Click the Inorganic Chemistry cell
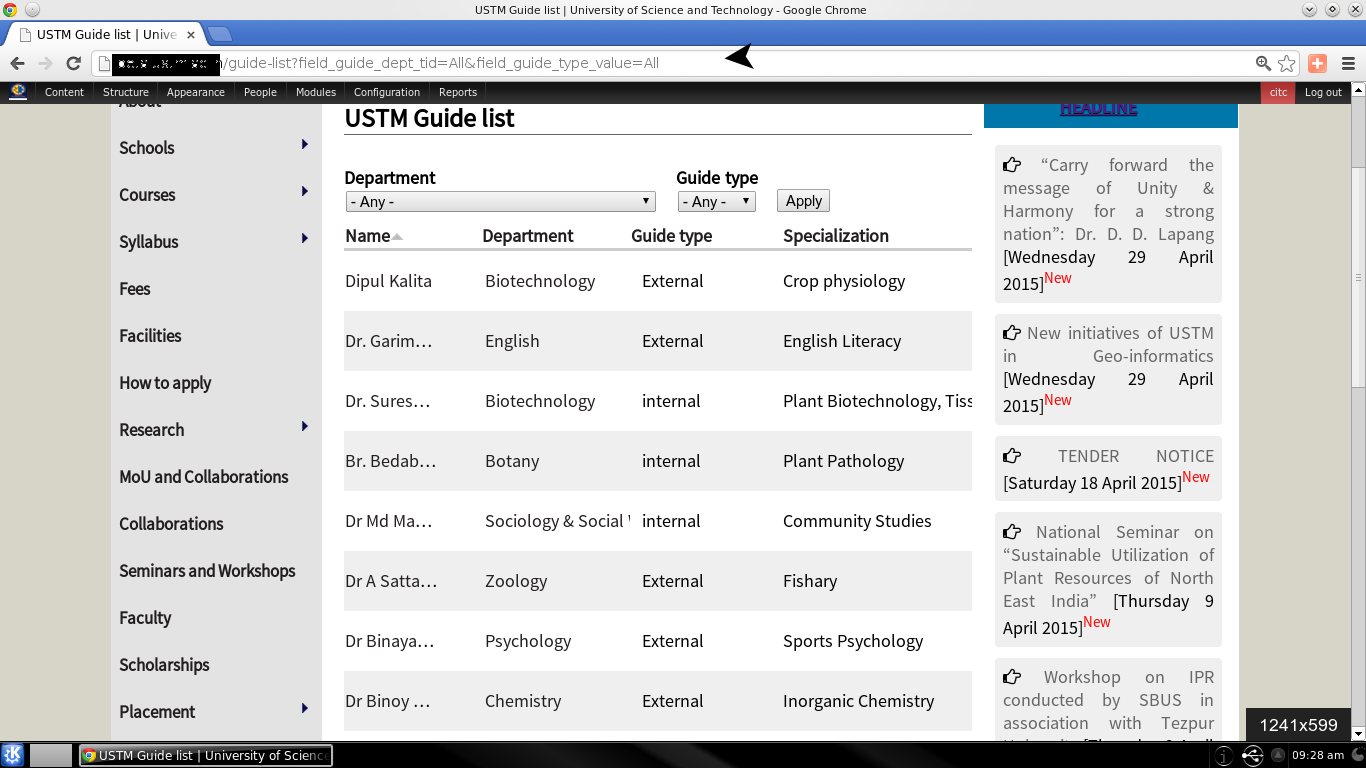 coord(858,701)
